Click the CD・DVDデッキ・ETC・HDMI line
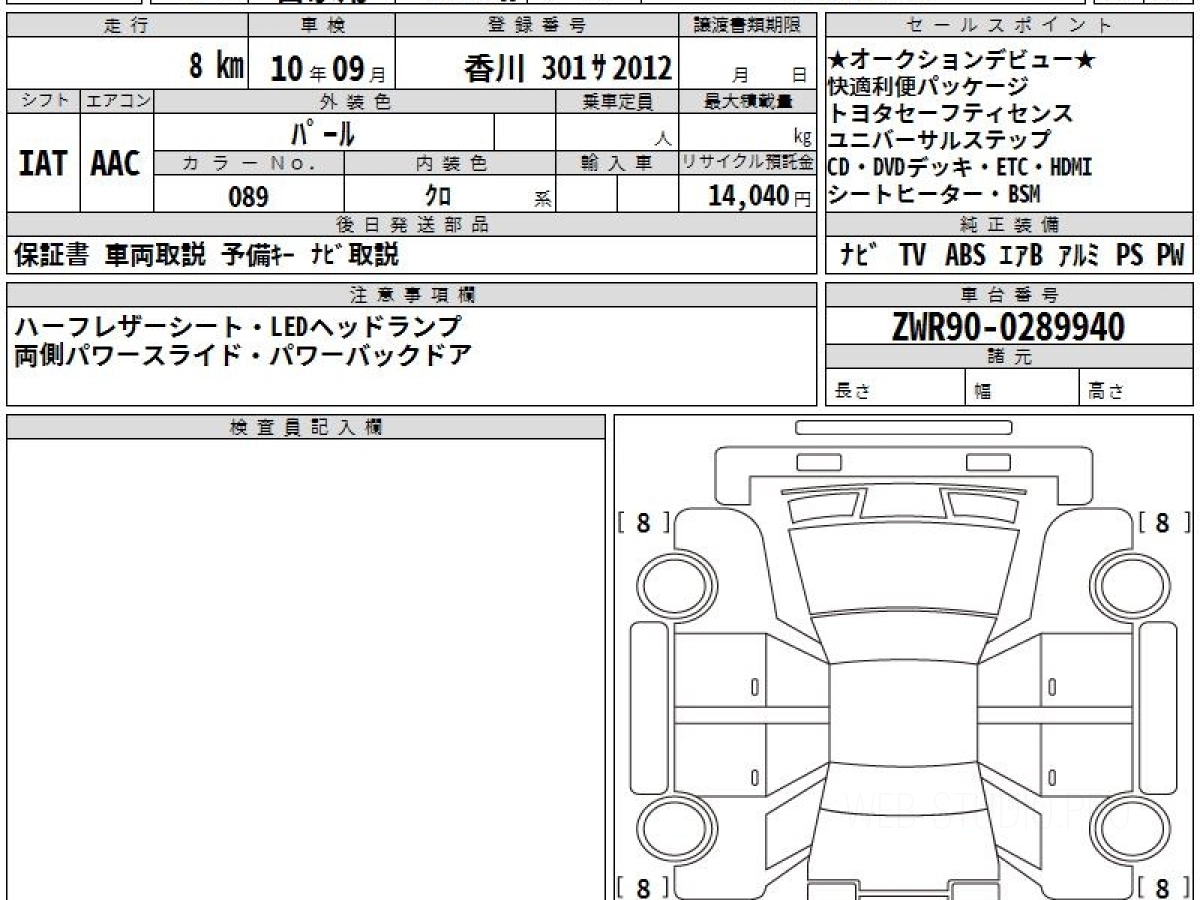The image size is (1200, 900). 960,166
